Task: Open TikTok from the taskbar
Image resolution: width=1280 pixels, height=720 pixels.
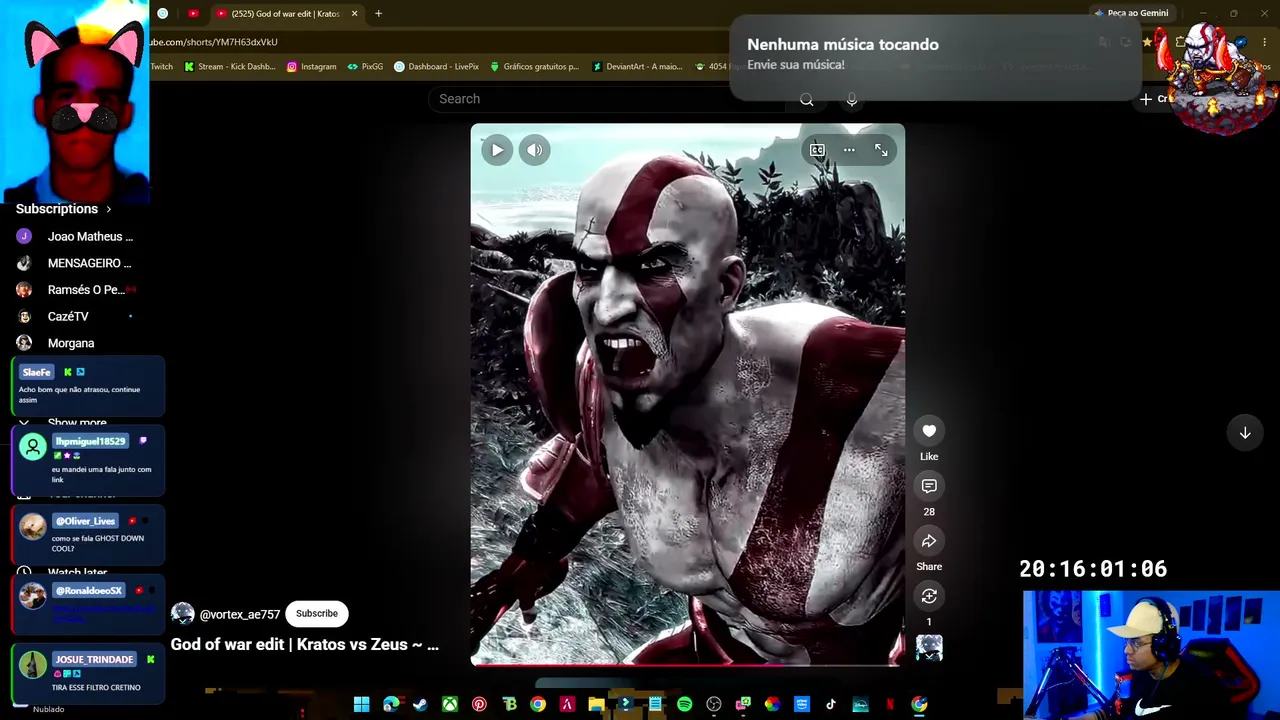Action: click(831, 704)
